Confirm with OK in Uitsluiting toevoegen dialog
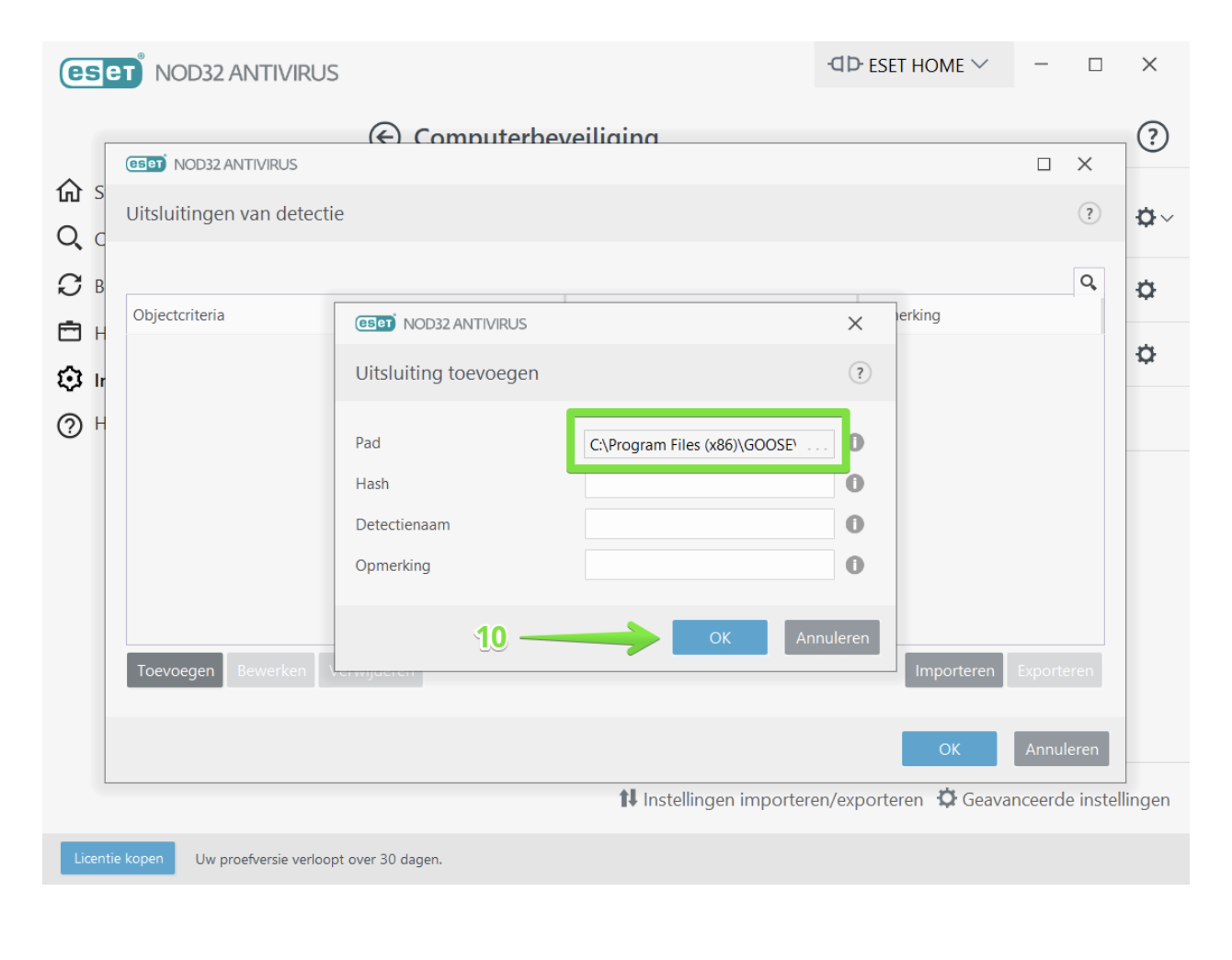 (x=720, y=637)
